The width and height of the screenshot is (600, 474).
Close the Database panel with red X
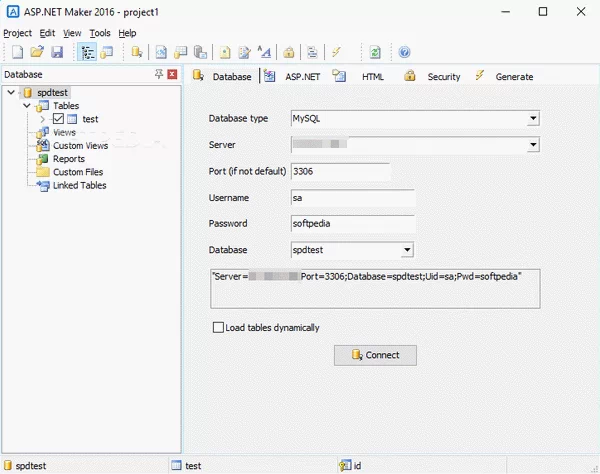point(173,74)
